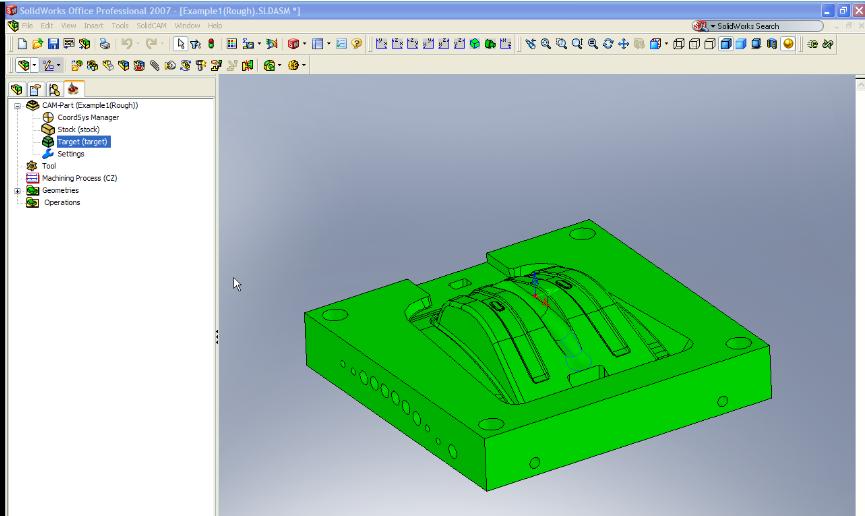Open dropdown of the green reference geometry icon
The width and height of the screenshot is (865, 516).
[280, 65]
